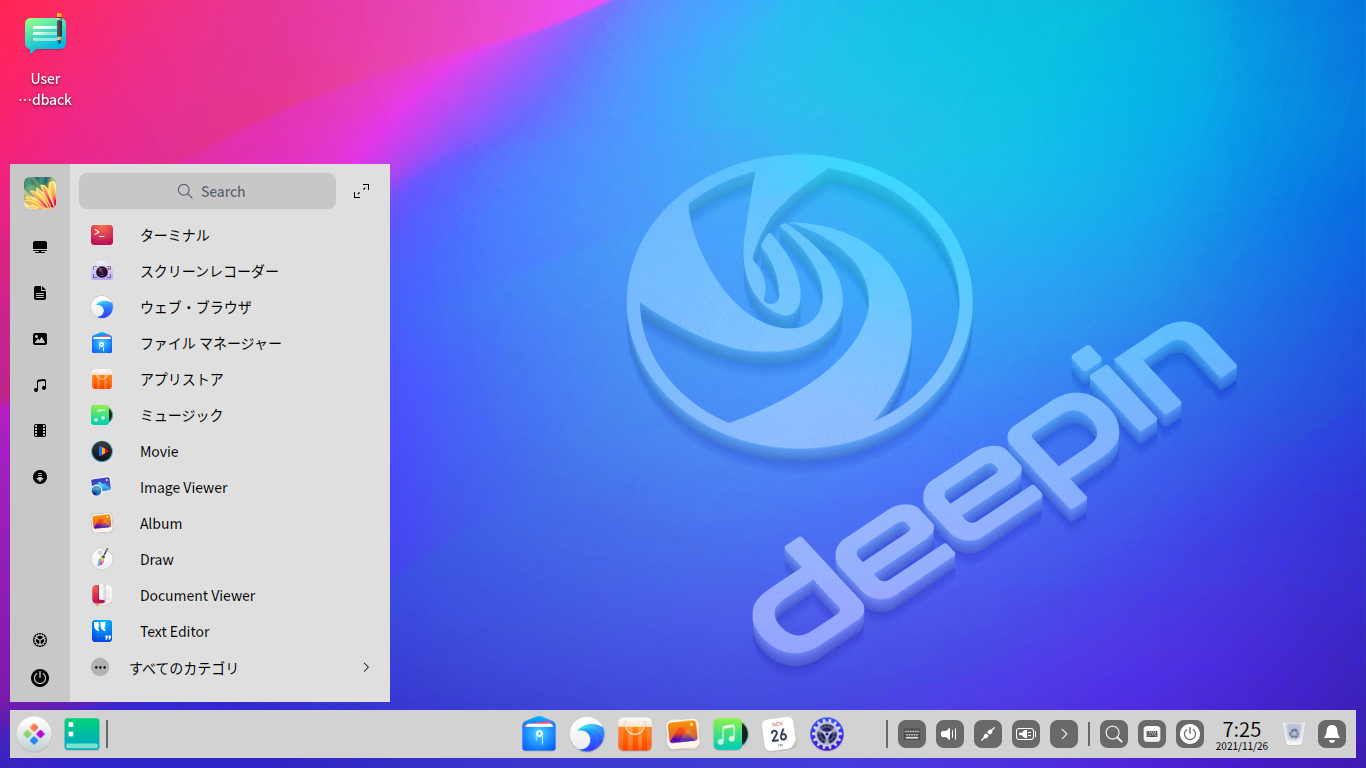This screenshot has width=1366, height=768.
Task: Open Album from the dock
Action: (x=683, y=734)
